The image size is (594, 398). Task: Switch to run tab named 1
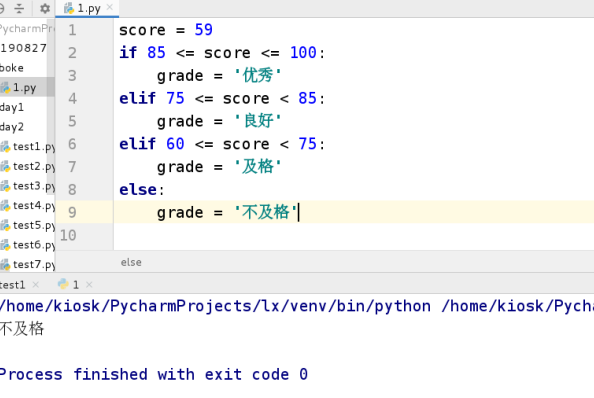76,285
